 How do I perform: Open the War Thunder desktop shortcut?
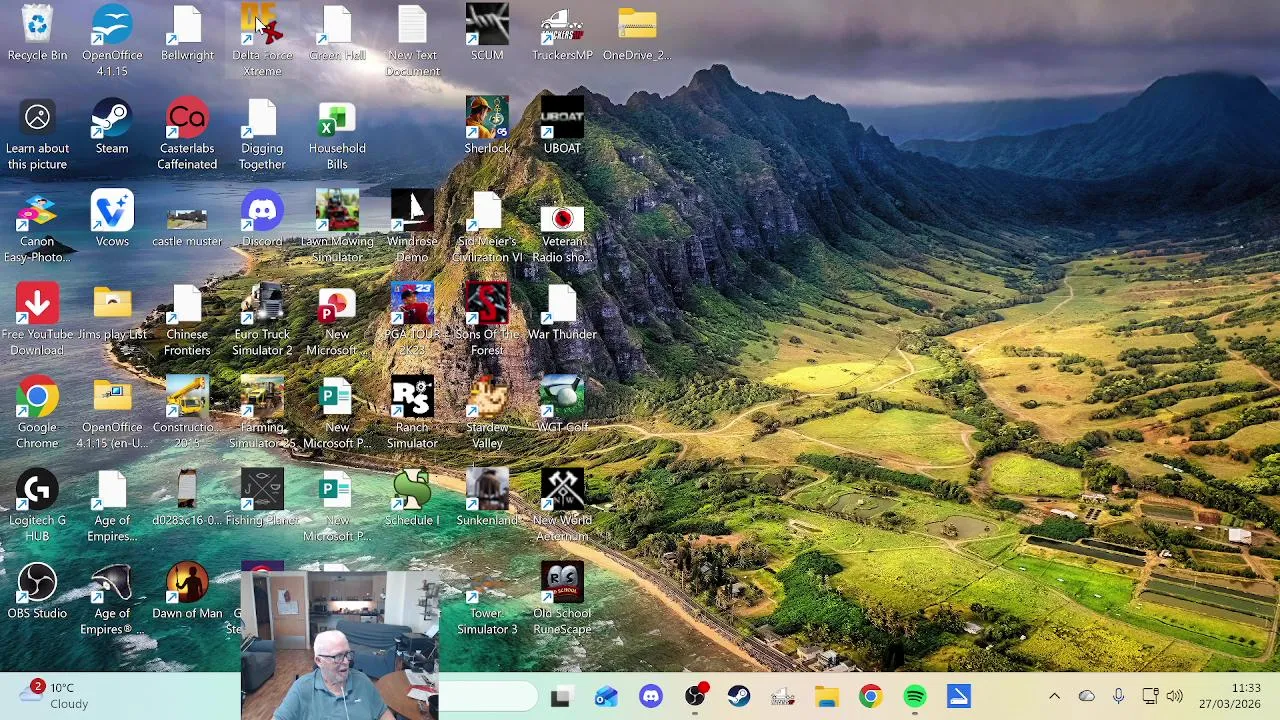point(562,312)
